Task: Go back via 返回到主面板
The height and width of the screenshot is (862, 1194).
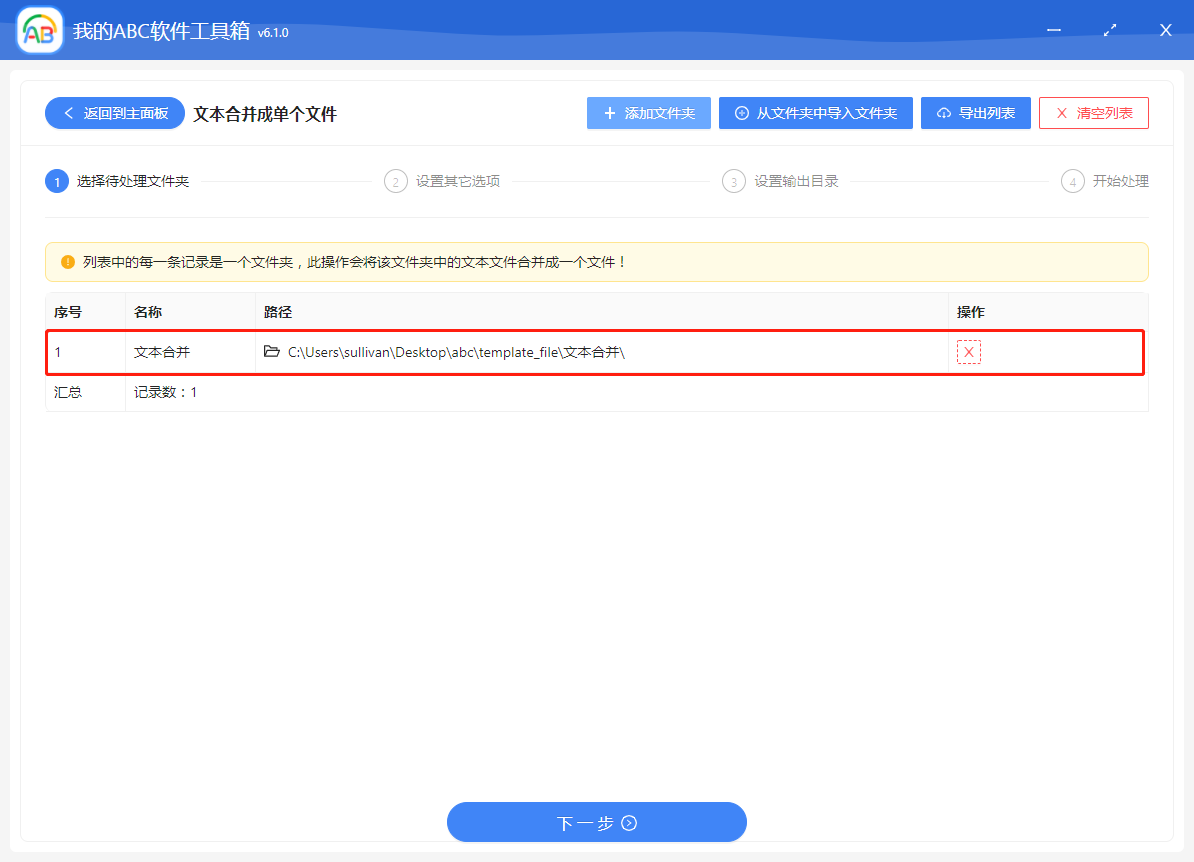Action: 115,114
